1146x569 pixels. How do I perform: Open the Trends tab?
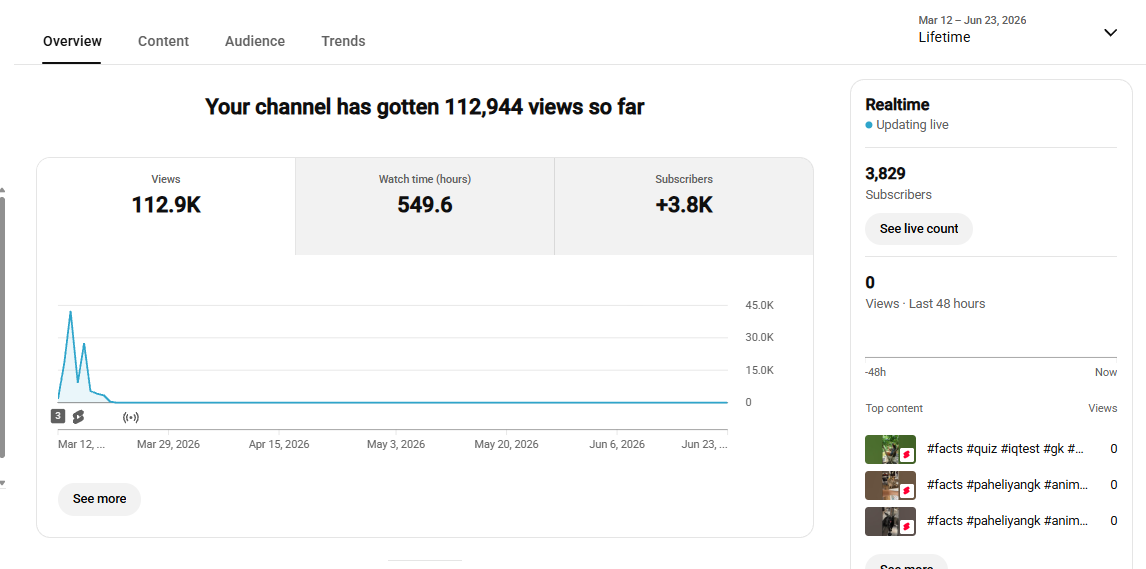343,41
